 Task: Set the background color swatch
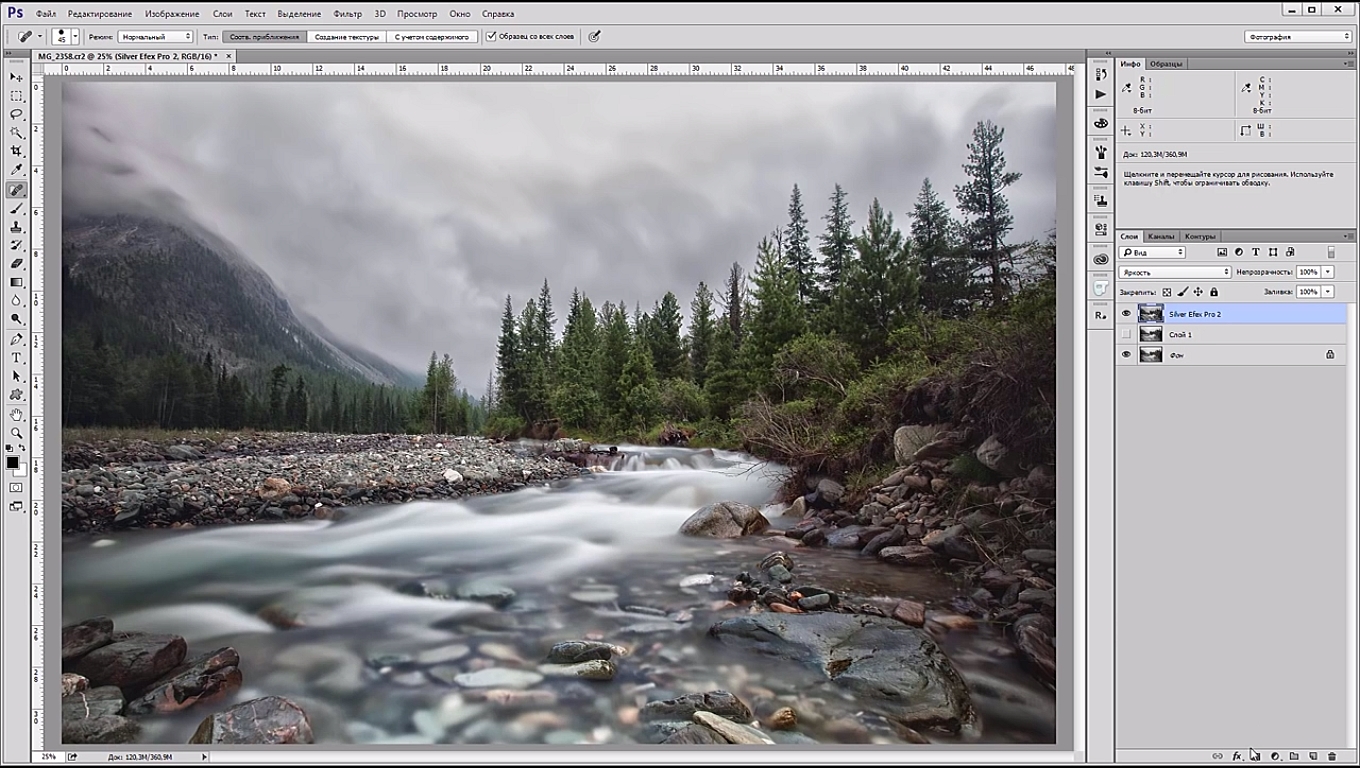(21, 470)
